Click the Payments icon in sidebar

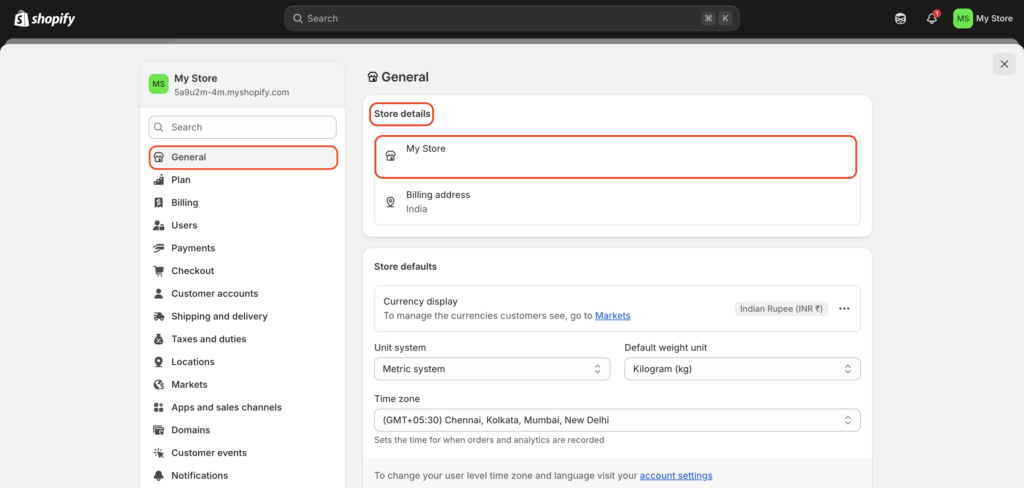click(158, 248)
